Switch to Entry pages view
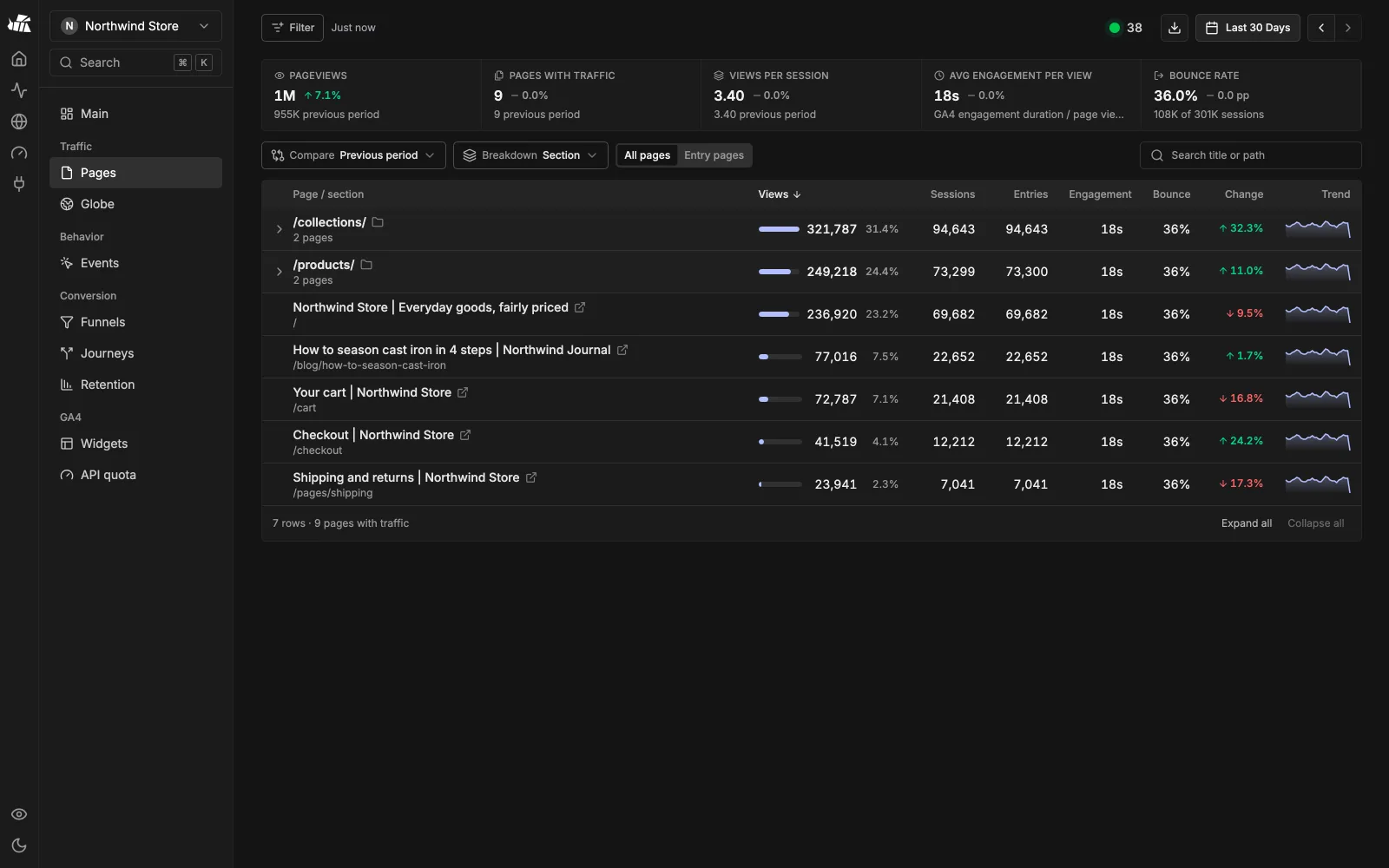Viewport: 1389px width, 868px height. click(714, 155)
